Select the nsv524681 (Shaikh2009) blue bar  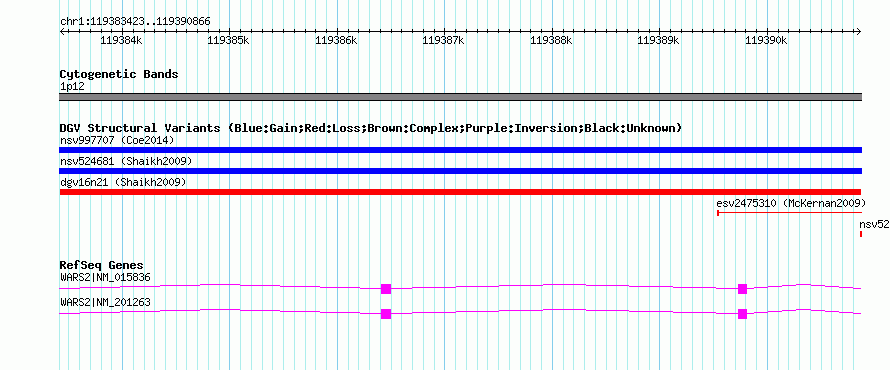point(460,171)
